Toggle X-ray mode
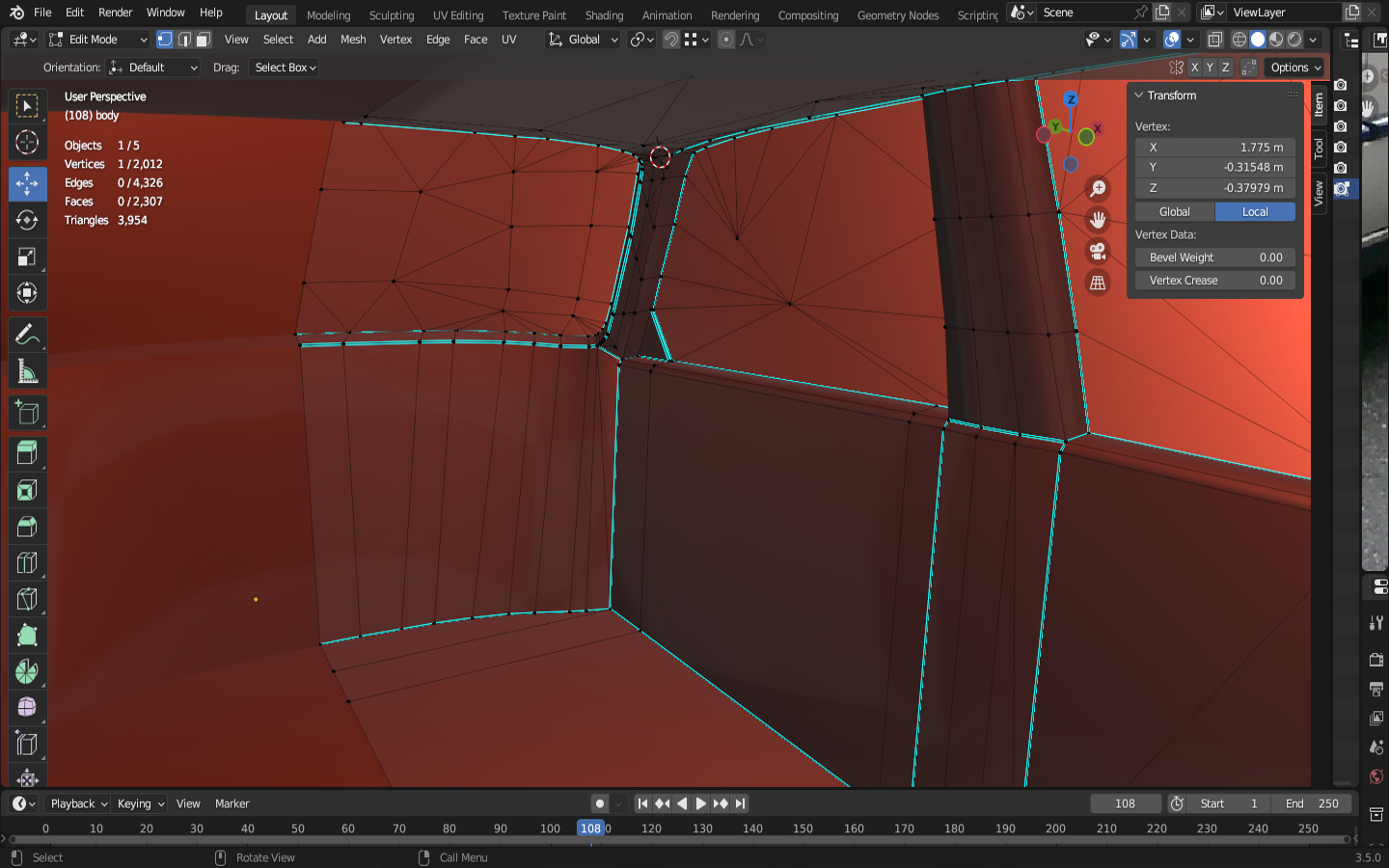1389x868 pixels. click(1215, 40)
